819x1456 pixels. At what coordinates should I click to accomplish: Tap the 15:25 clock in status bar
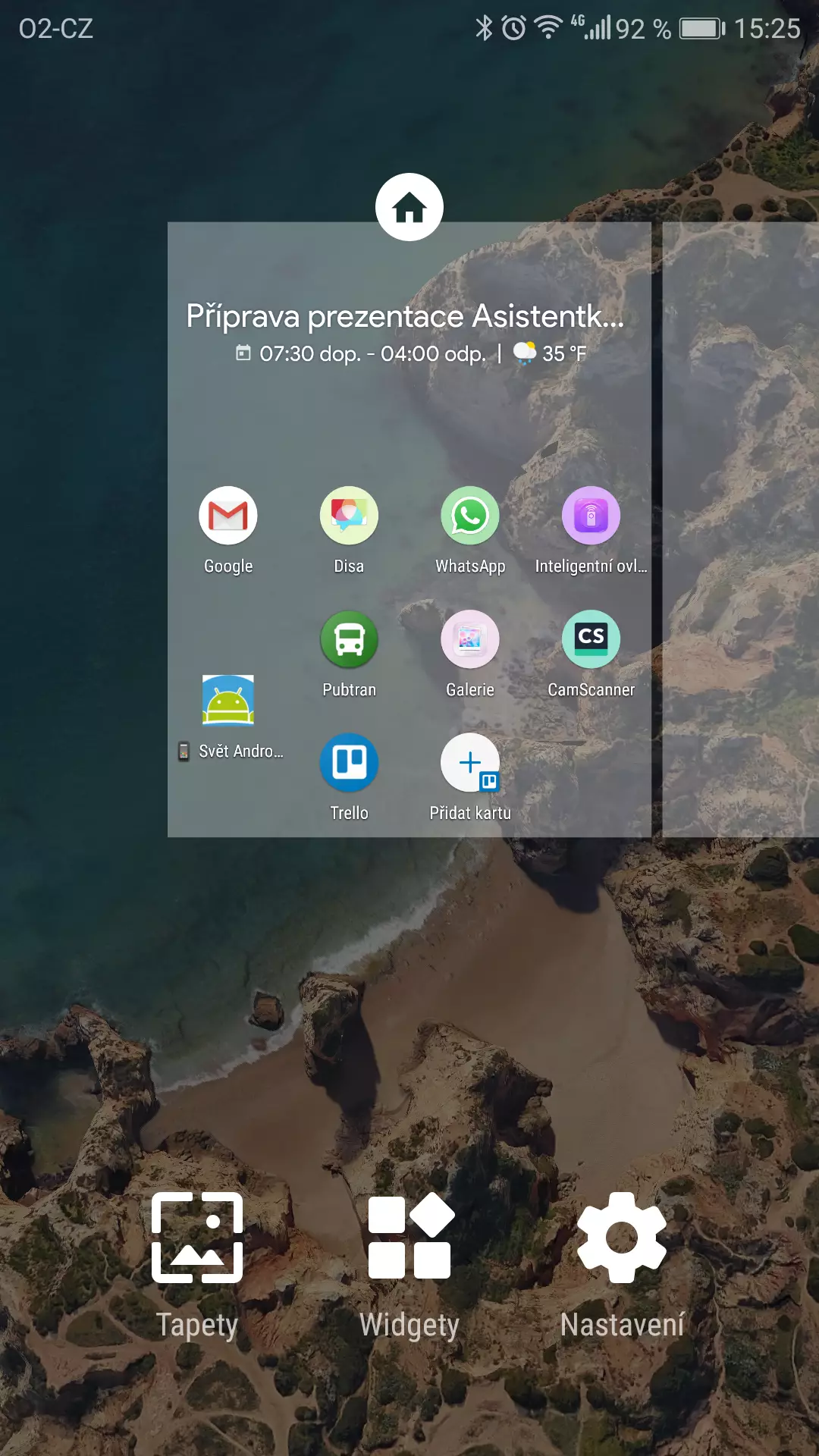tap(767, 29)
